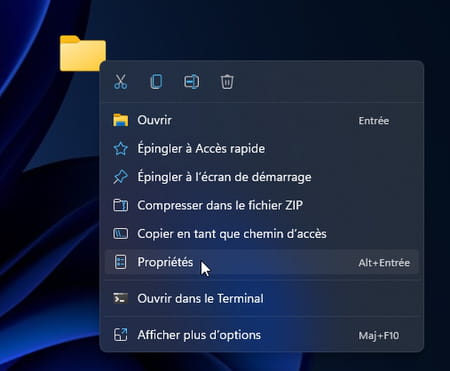Select Compresser dans le fichier ZIP

(x=262, y=205)
